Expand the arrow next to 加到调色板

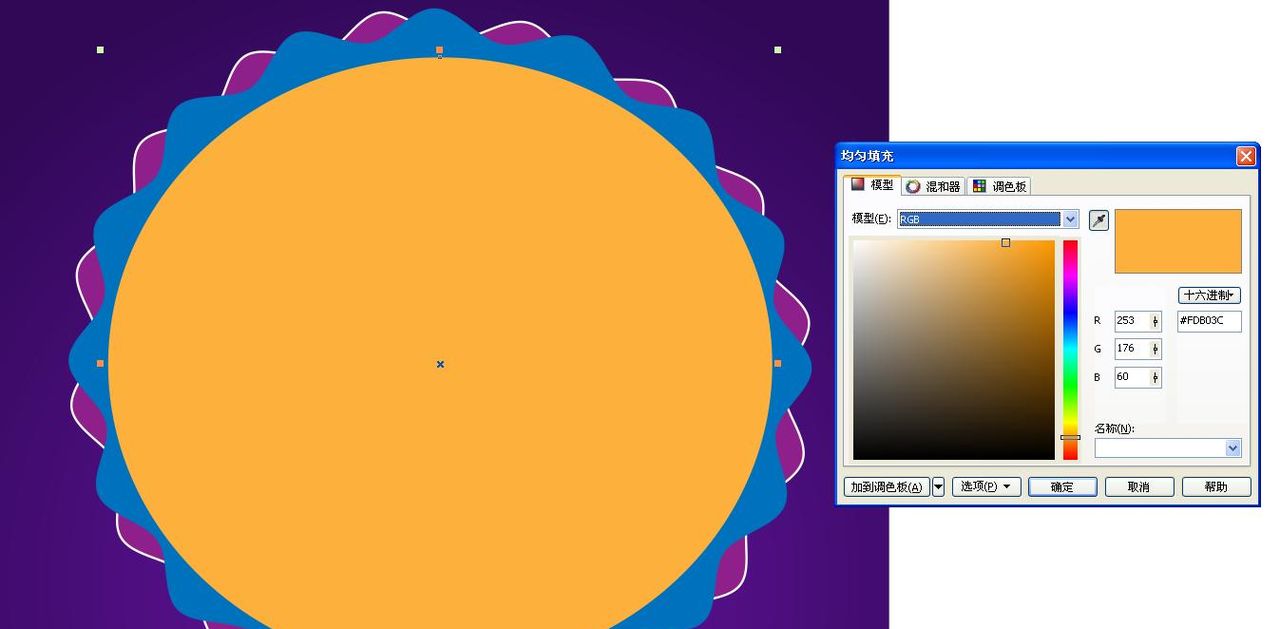click(x=938, y=487)
